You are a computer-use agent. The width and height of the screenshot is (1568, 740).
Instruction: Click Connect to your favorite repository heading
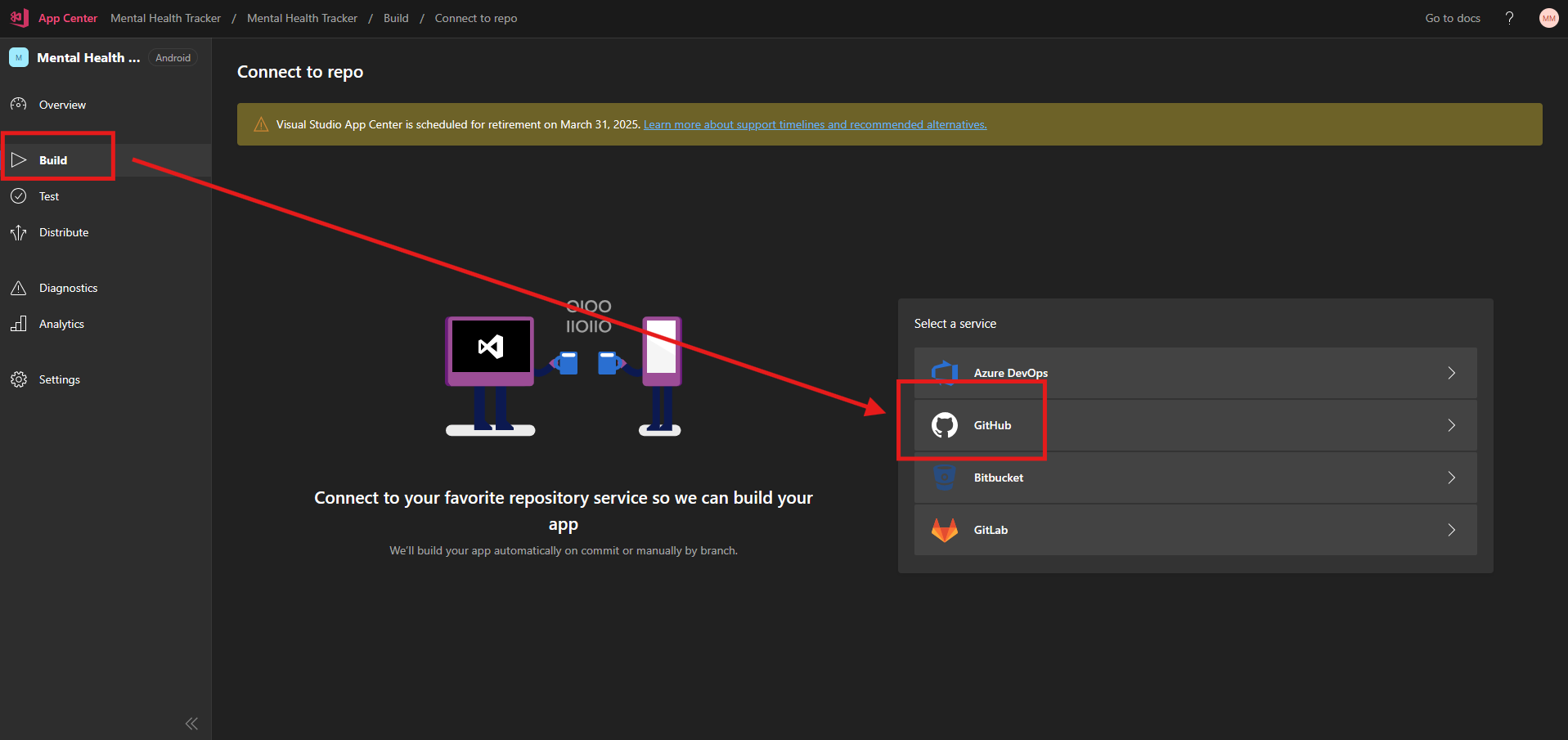[564, 510]
